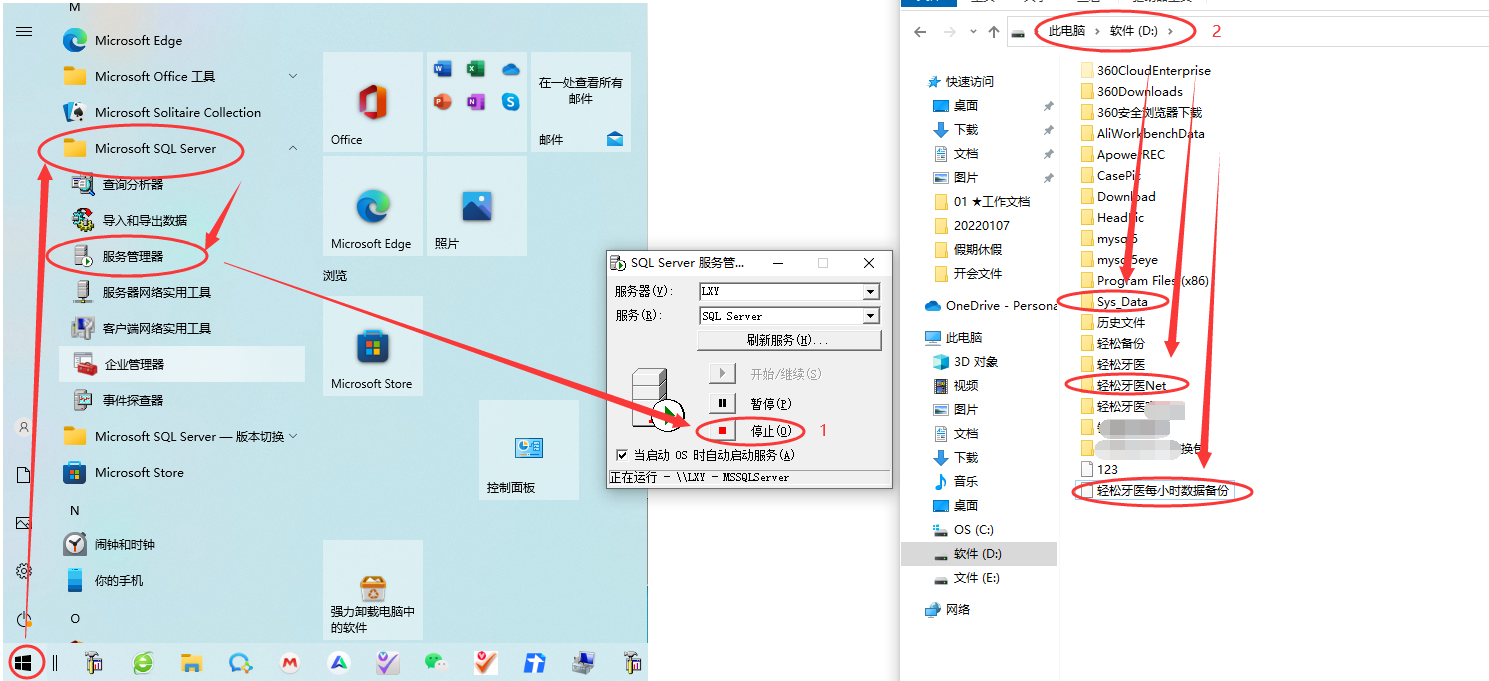Click the blue A icon on taskbar
The image size is (1489, 681).
point(338,662)
